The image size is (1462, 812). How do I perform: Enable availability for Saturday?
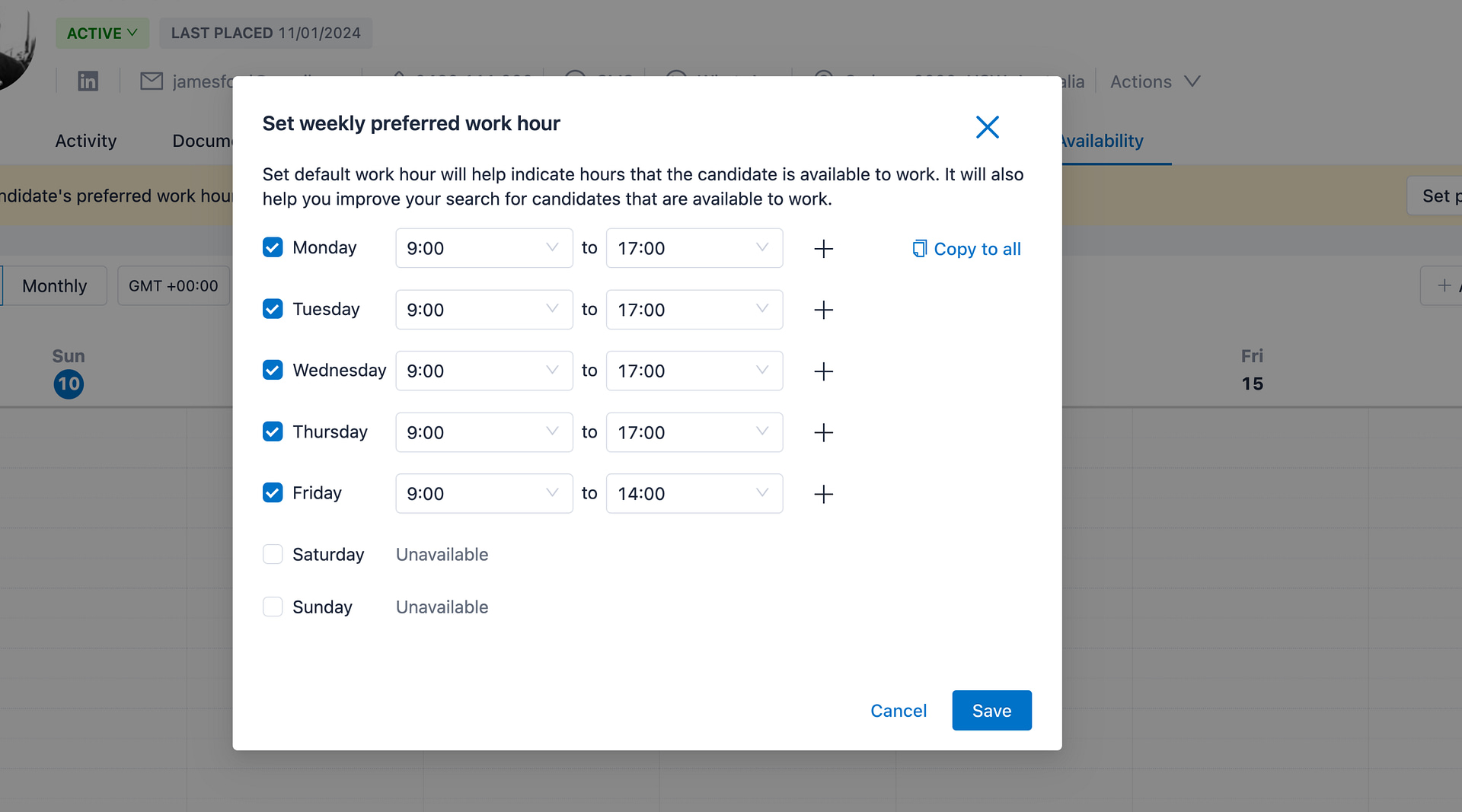pos(272,554)
